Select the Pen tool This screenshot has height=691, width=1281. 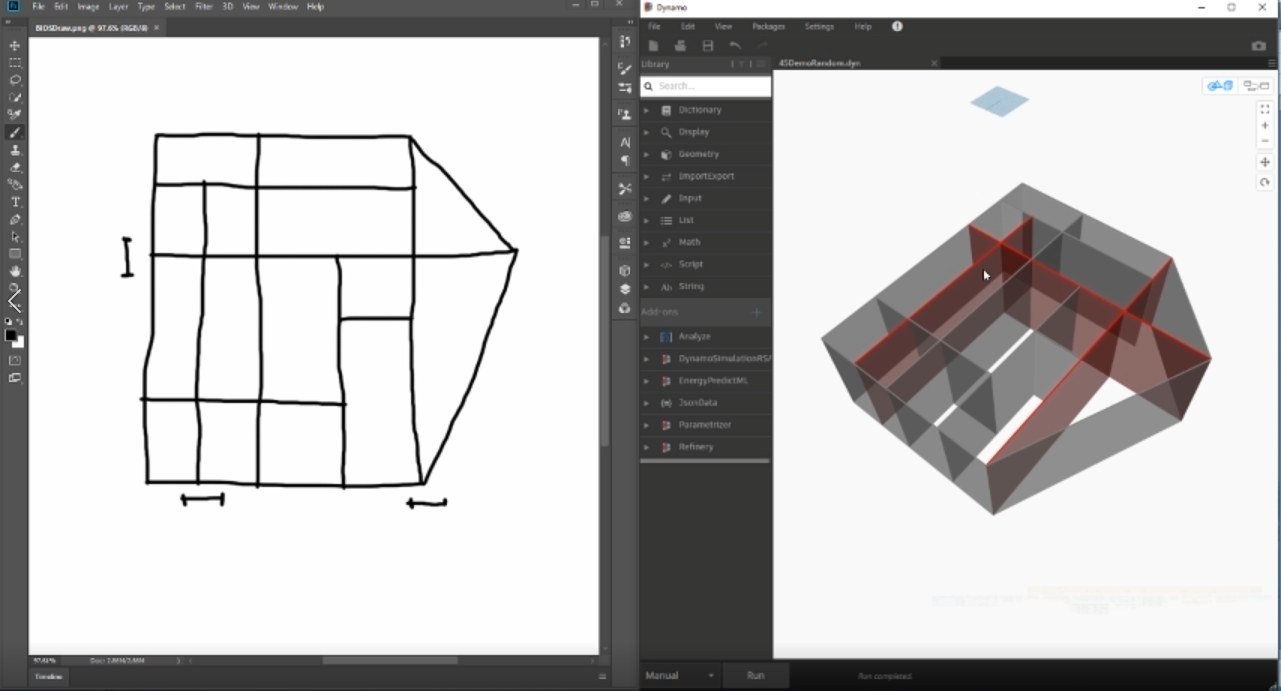point(15,220)
